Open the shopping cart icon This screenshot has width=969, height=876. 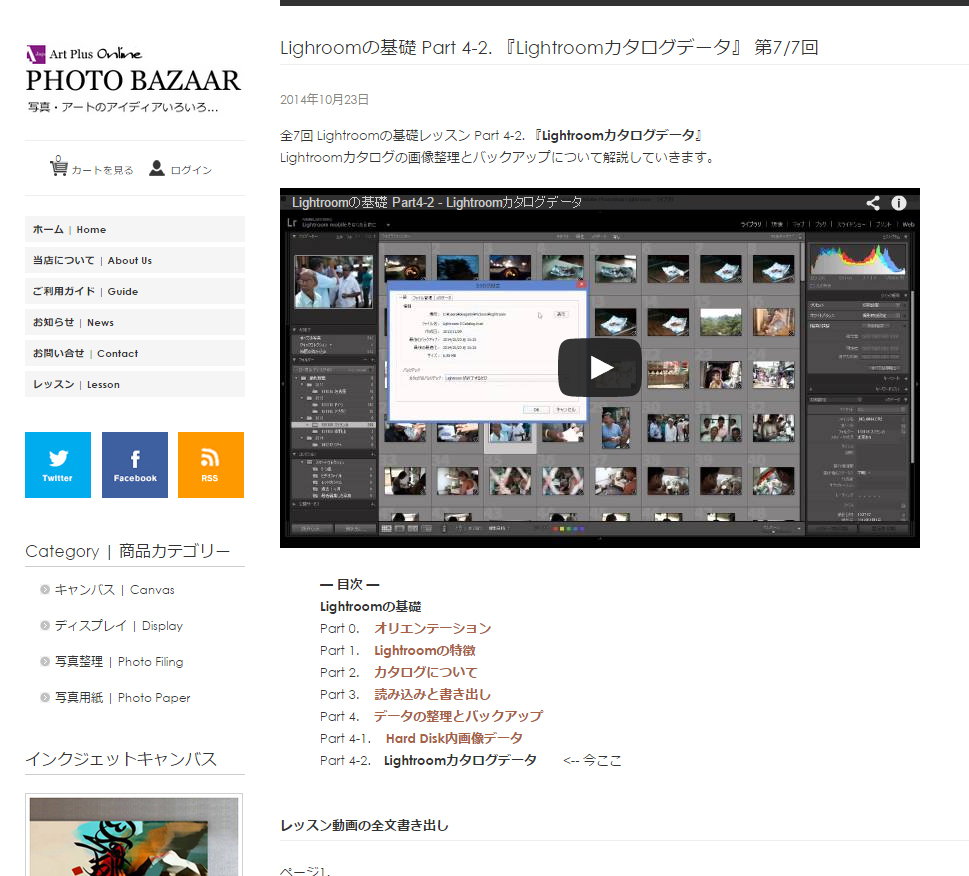point(59,166)
